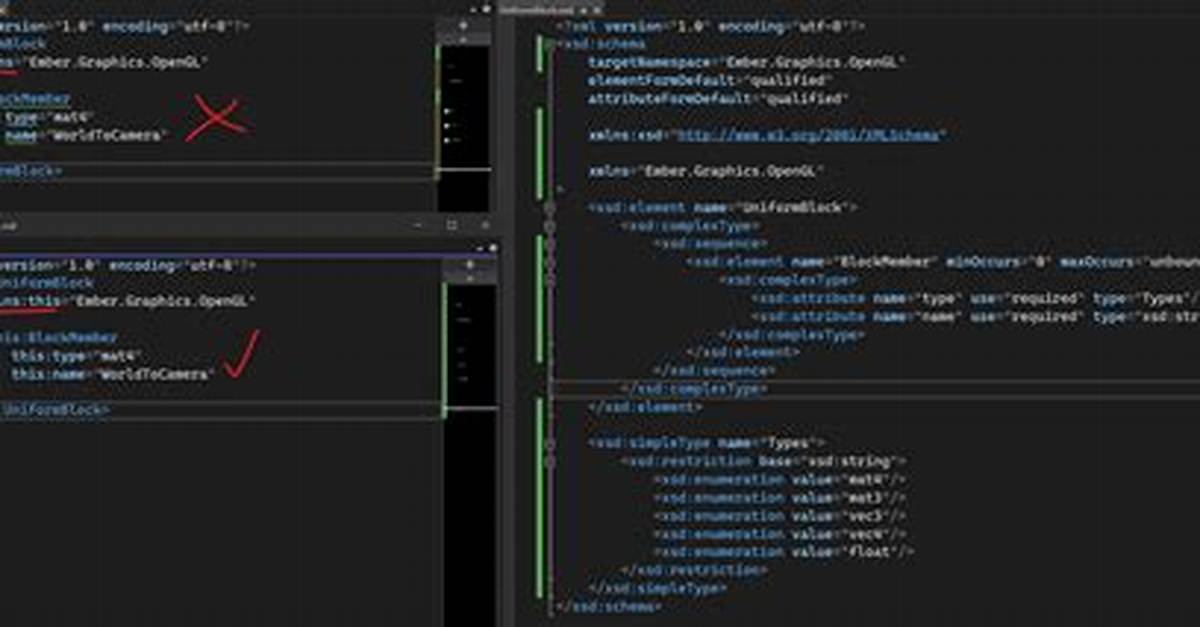Click the closing </xsd:schema> tag
This screenshot has height=627, width=1200.
[607, 606]
